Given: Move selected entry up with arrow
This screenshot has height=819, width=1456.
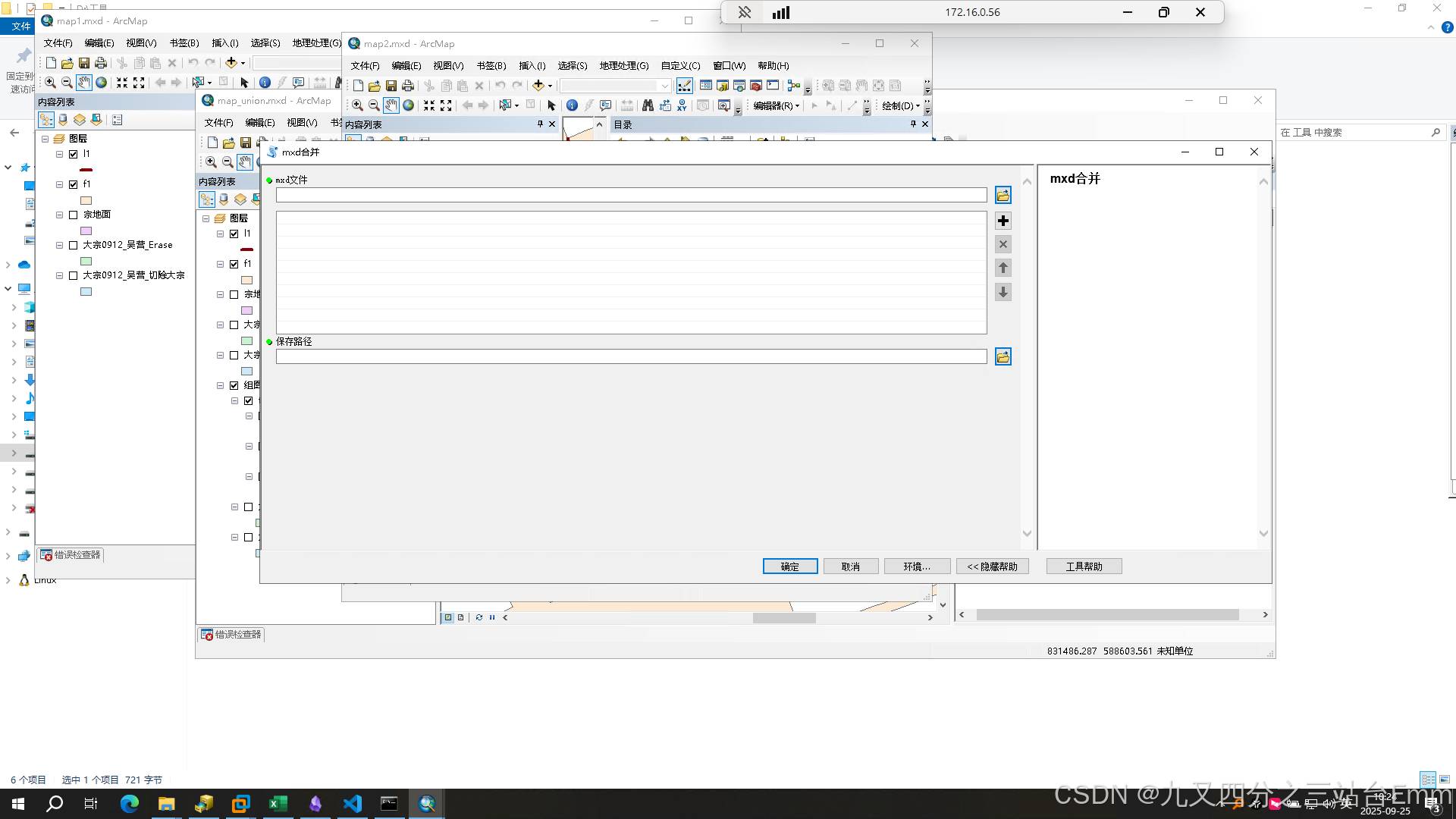Looking at the screenshot, I should tap(1003, 268).
